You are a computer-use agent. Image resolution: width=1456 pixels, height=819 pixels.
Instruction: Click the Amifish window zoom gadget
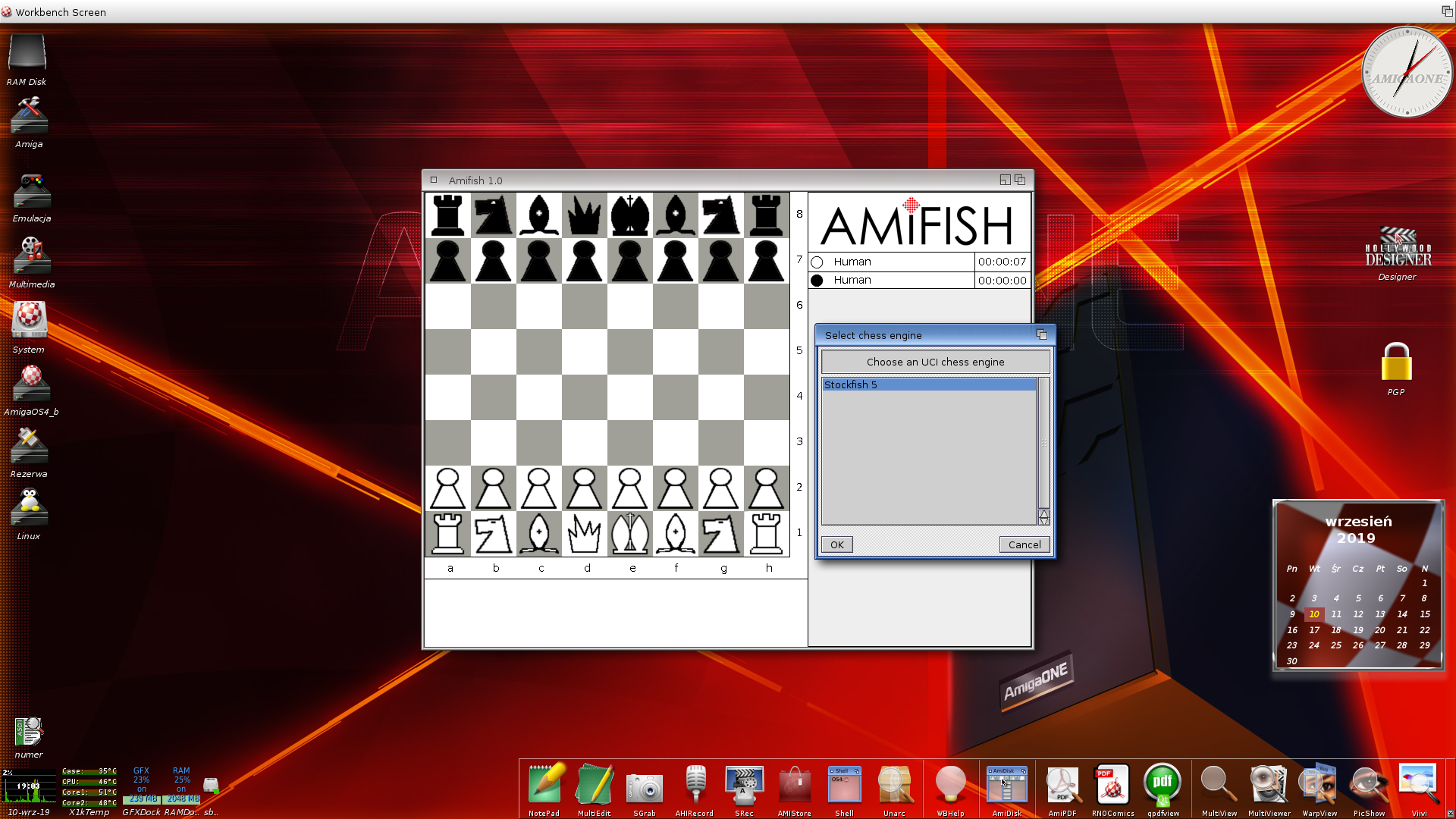1005,180
